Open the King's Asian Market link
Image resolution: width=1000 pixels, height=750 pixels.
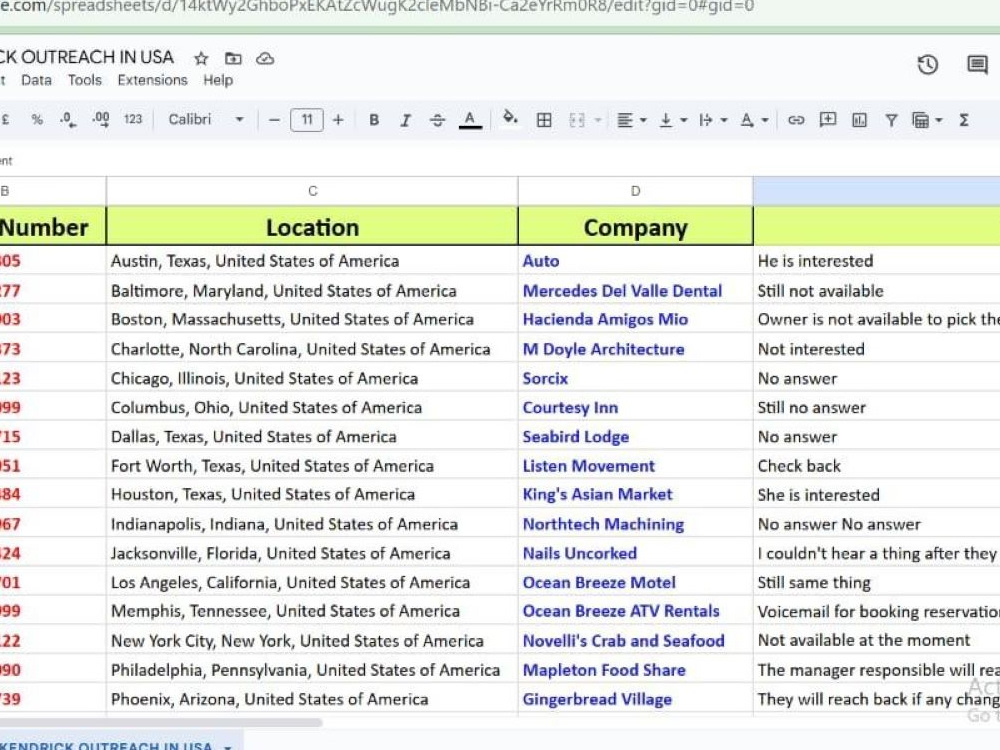pyautogui.click(x=597, y=494)
